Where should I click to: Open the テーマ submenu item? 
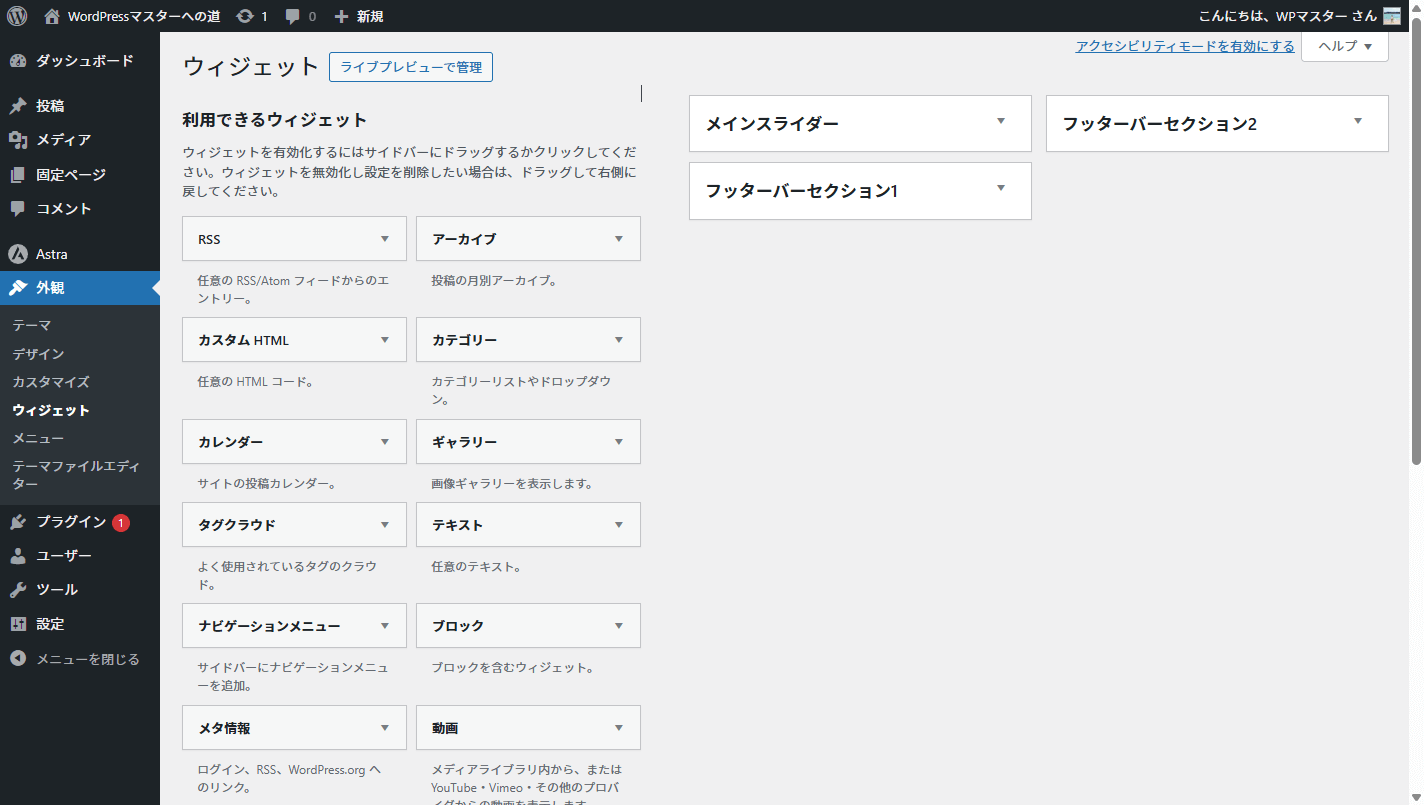click(32, 325)
